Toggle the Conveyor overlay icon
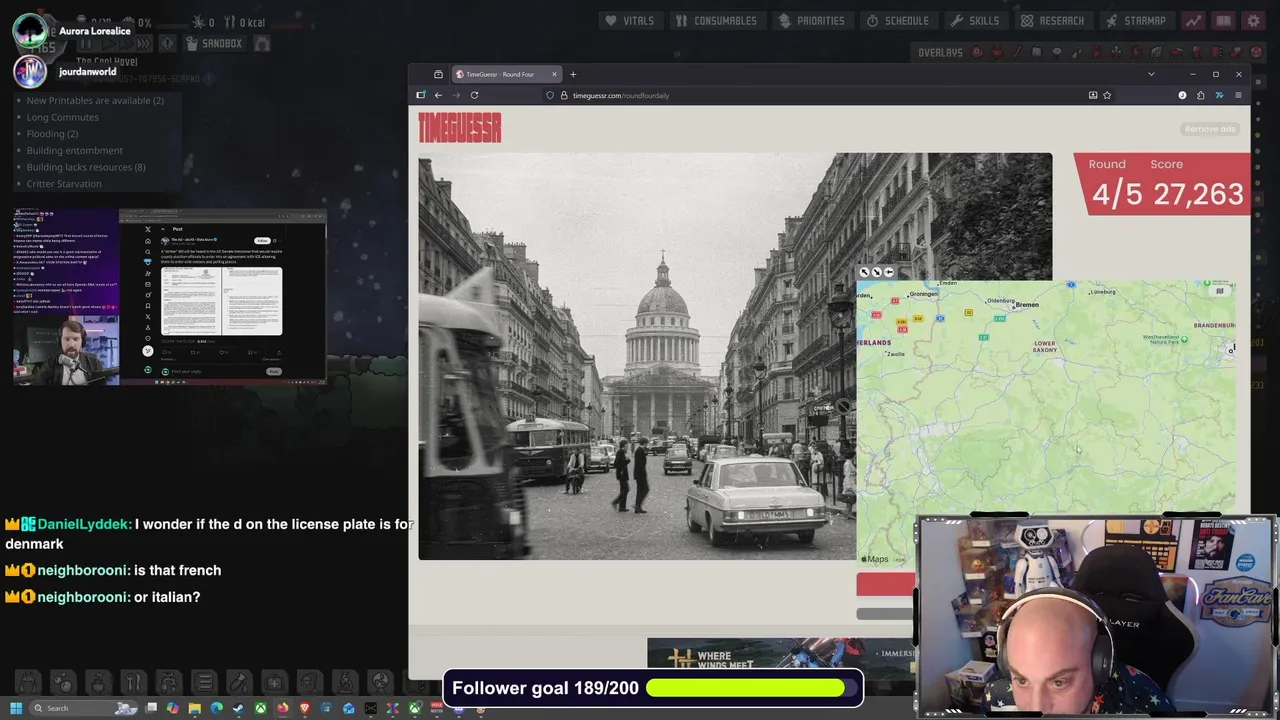1280x720 pixels. click(1235, 52)
